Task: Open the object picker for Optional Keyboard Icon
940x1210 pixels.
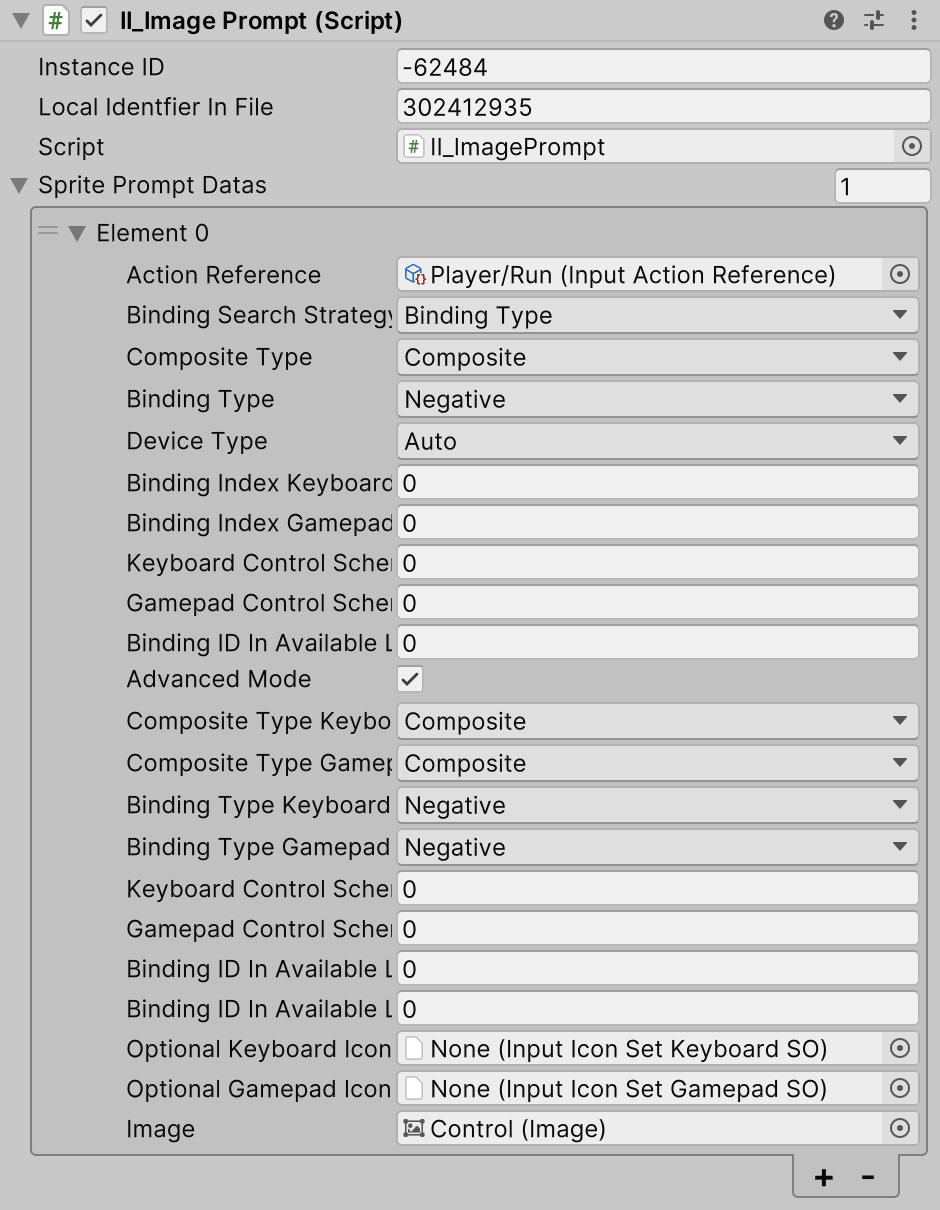Action: point(899,1049)
